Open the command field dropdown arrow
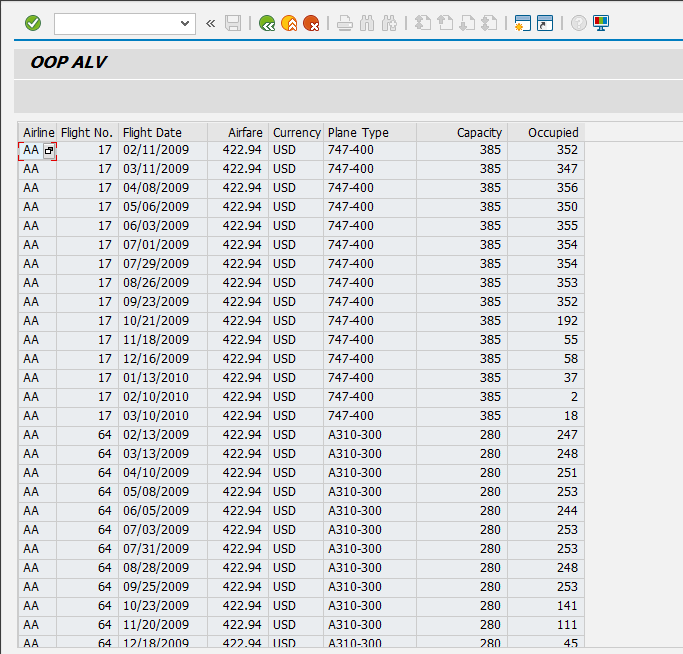The width and height of the screenshot is (683, 654). coord(185,22)
